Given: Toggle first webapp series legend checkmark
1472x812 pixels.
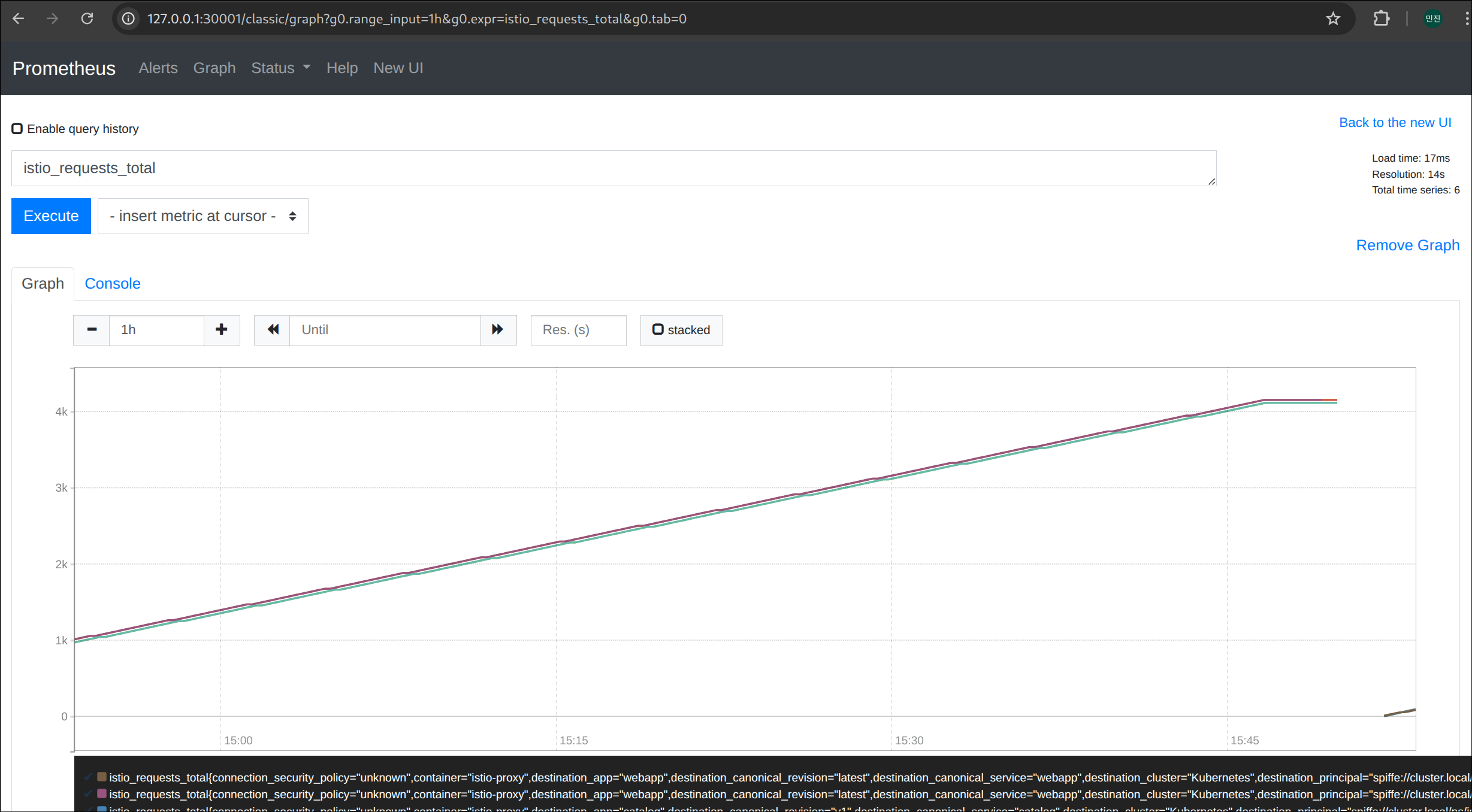Looking at the screenshot, I should [89, 777].
